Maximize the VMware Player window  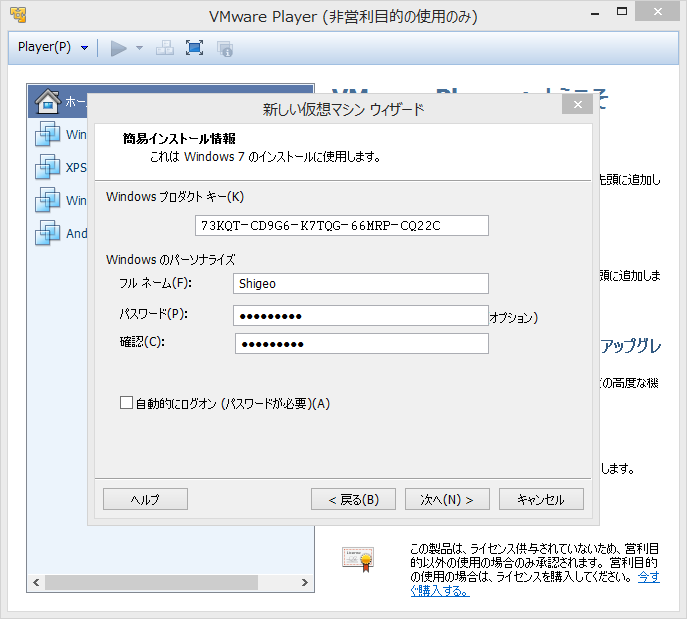pos(622,12)
